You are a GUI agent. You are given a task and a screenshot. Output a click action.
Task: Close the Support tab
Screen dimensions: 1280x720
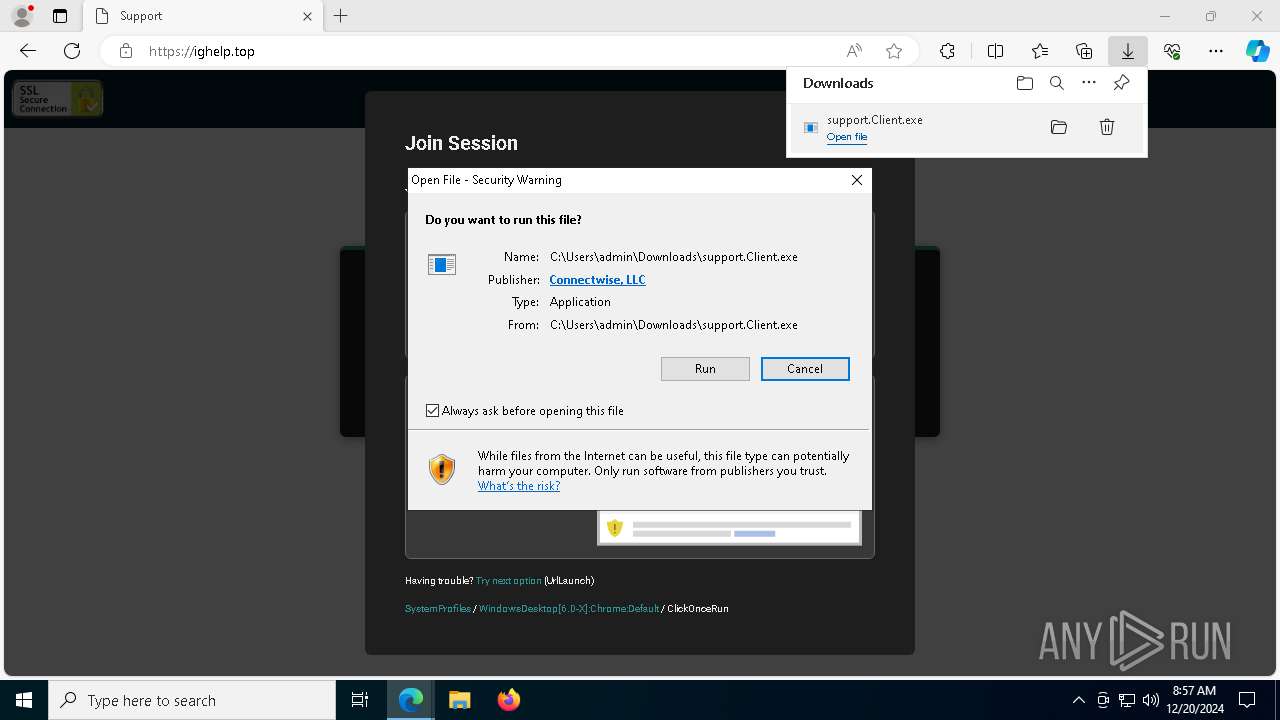pyautogui.click(x=307, y=16)
